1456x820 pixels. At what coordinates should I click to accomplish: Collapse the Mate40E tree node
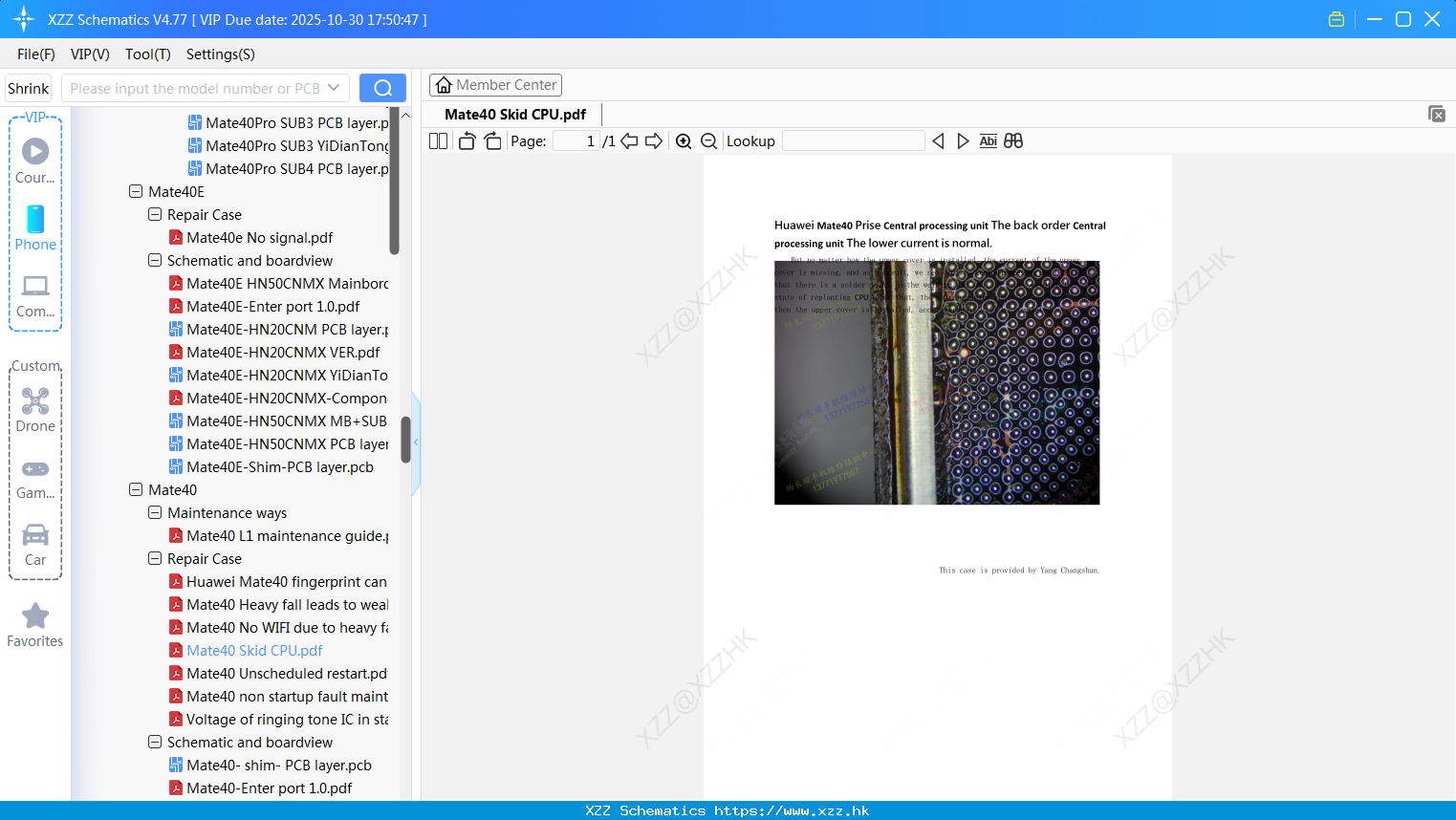(136, 191)
